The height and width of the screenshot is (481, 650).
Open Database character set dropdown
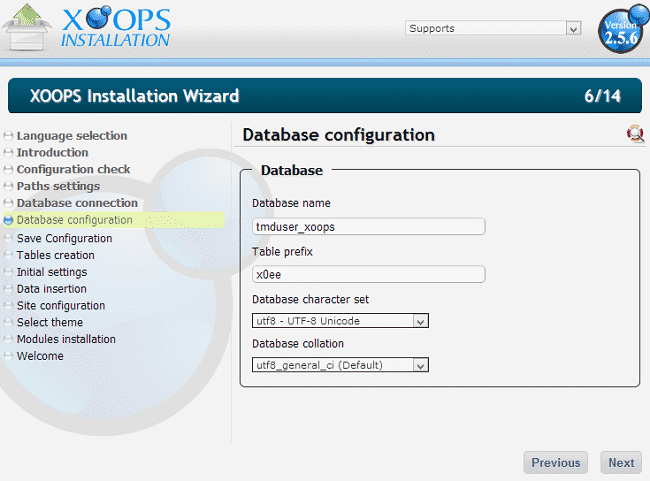pos(340,321)
